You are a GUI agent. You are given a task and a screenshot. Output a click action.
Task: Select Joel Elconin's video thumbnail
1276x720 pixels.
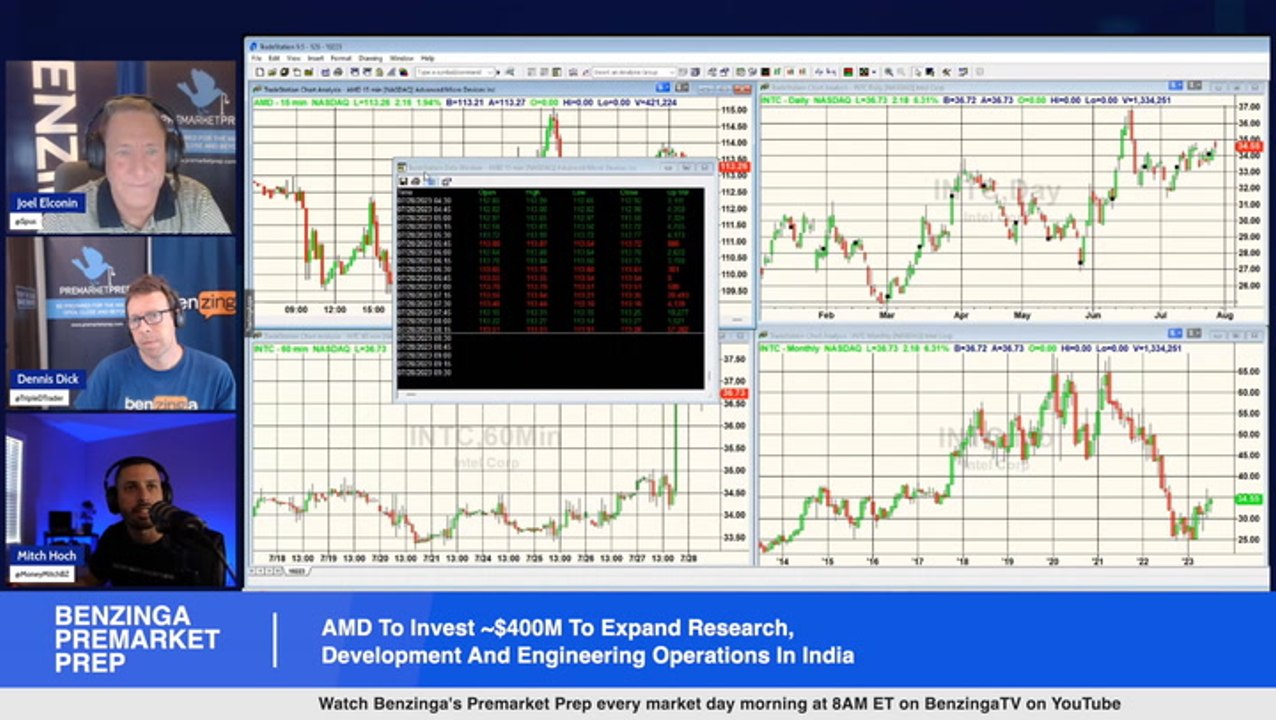coord(121,147)
